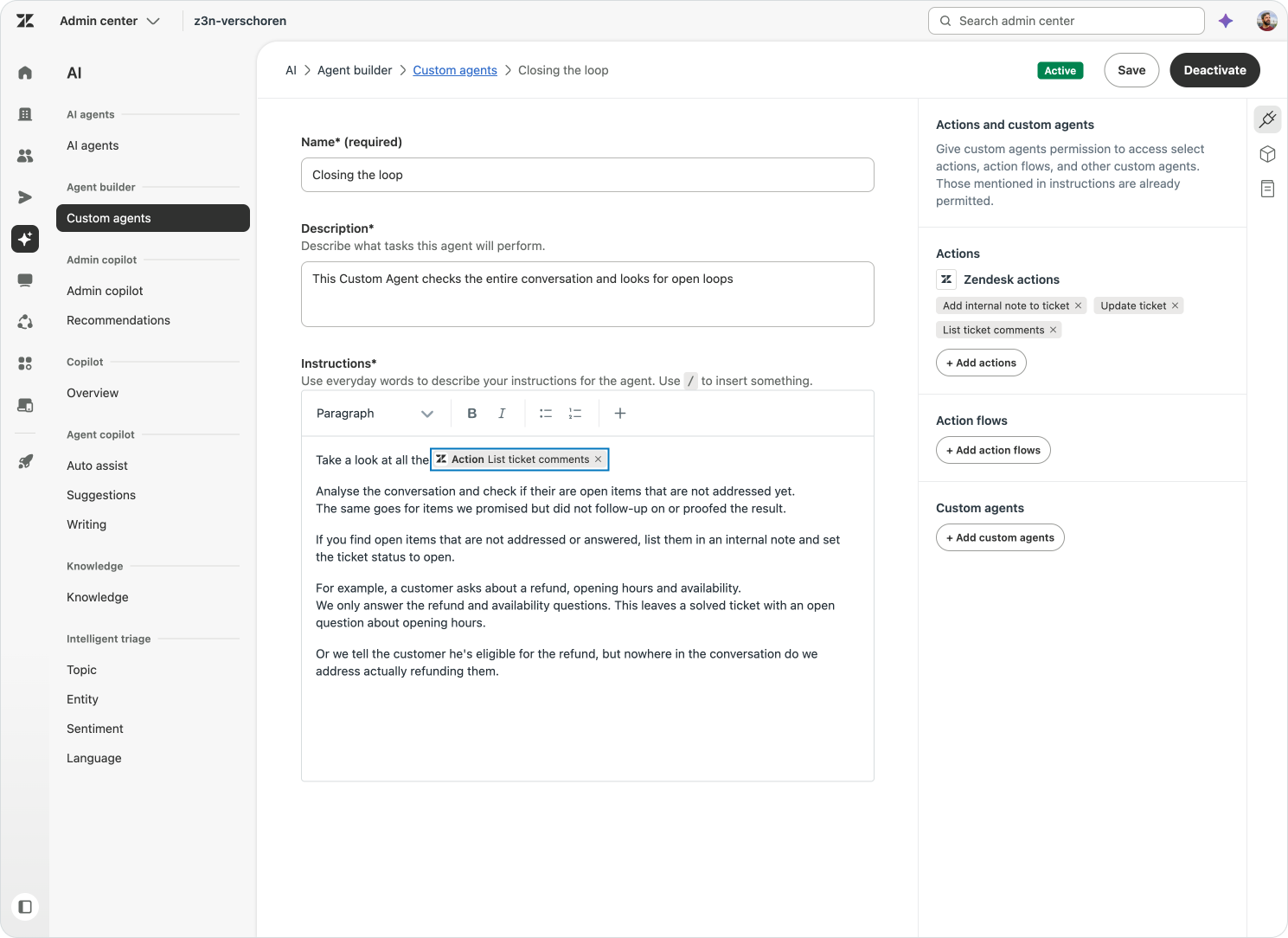Select the plug icon in right rail

(1267, 119)
